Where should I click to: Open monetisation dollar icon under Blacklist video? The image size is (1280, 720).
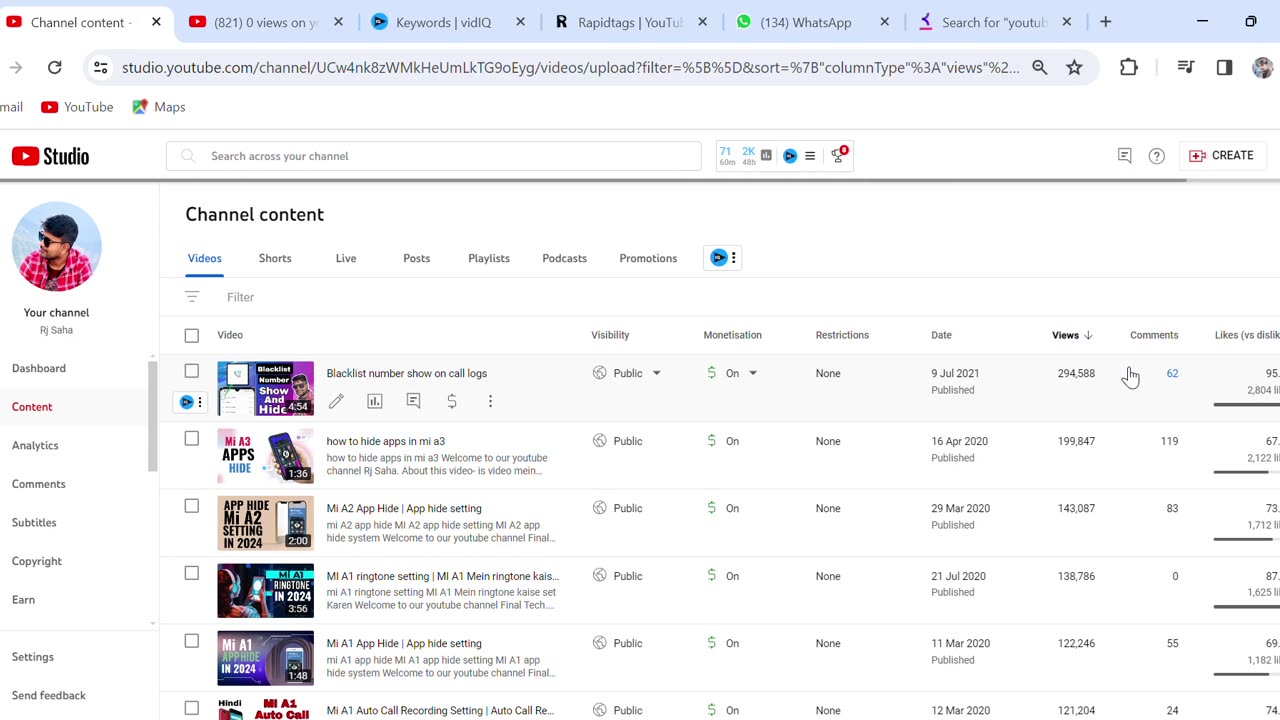[x=452, y=401]
